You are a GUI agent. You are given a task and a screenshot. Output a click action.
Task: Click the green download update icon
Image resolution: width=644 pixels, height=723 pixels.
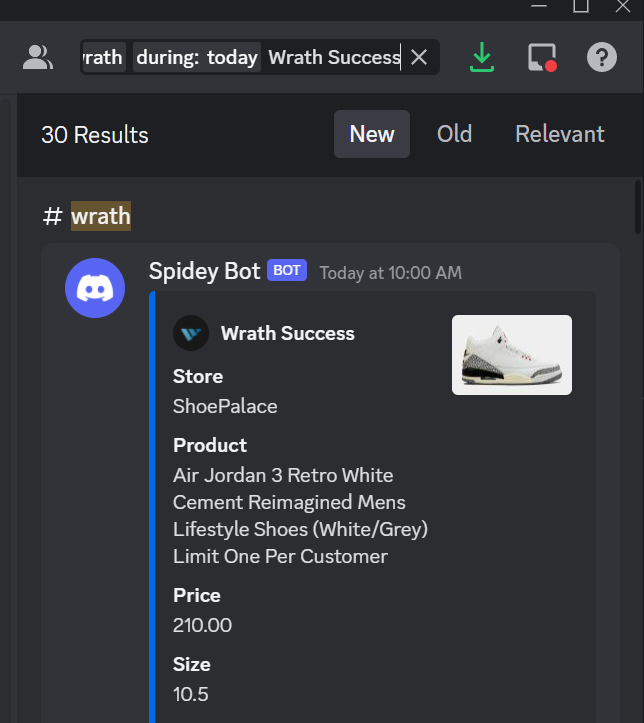click(482, 57)
